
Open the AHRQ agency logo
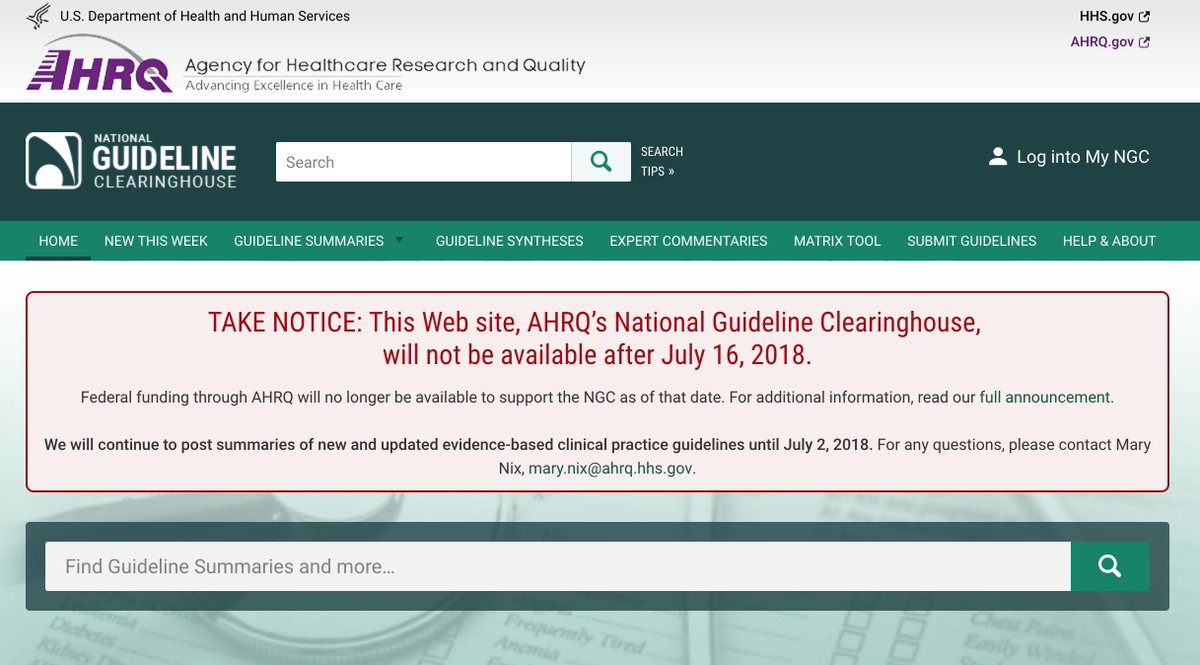click(x=100, y=65)
